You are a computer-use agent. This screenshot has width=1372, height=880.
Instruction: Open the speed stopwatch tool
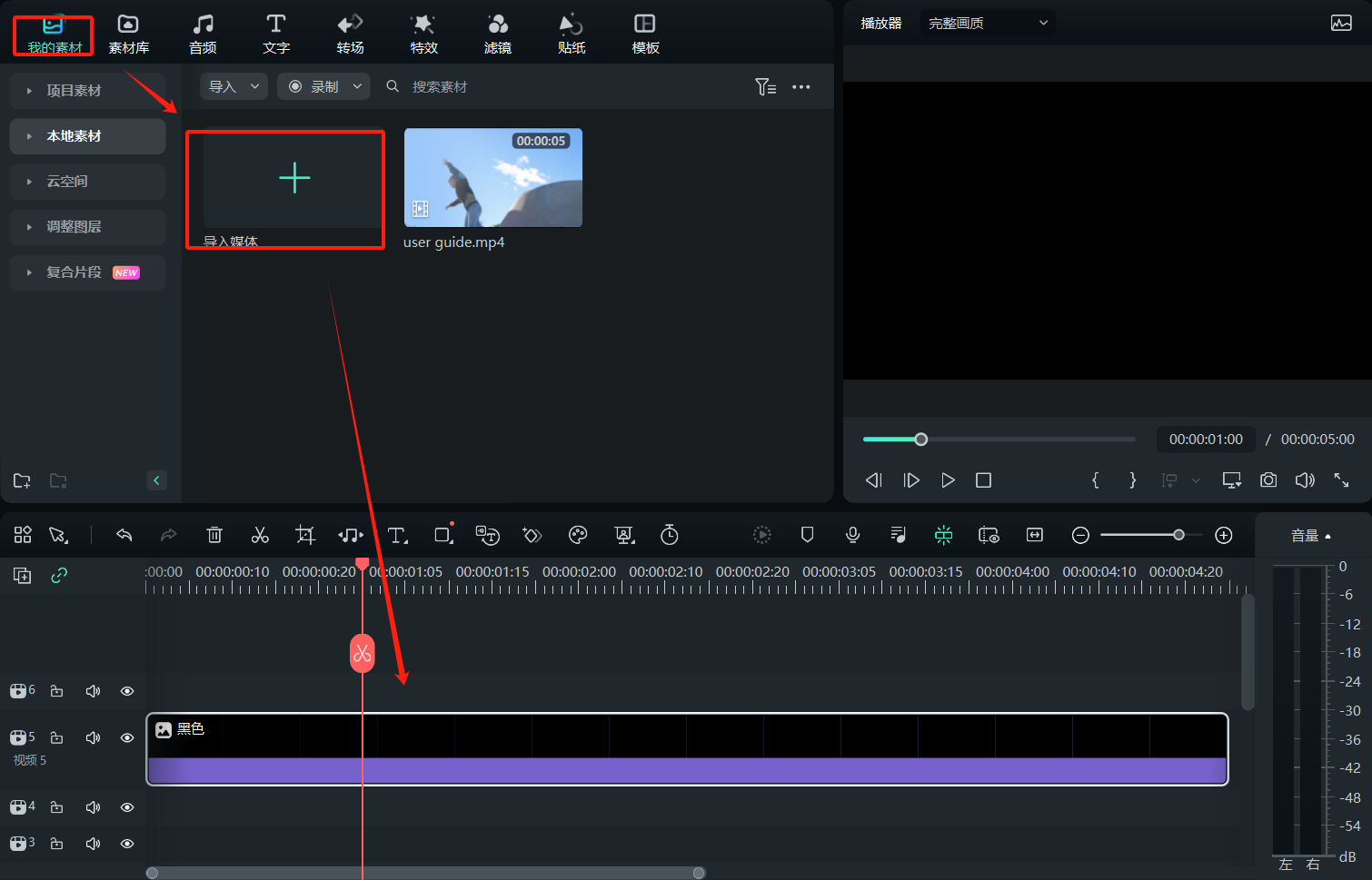pyautogui.click(x=670, y=535)
